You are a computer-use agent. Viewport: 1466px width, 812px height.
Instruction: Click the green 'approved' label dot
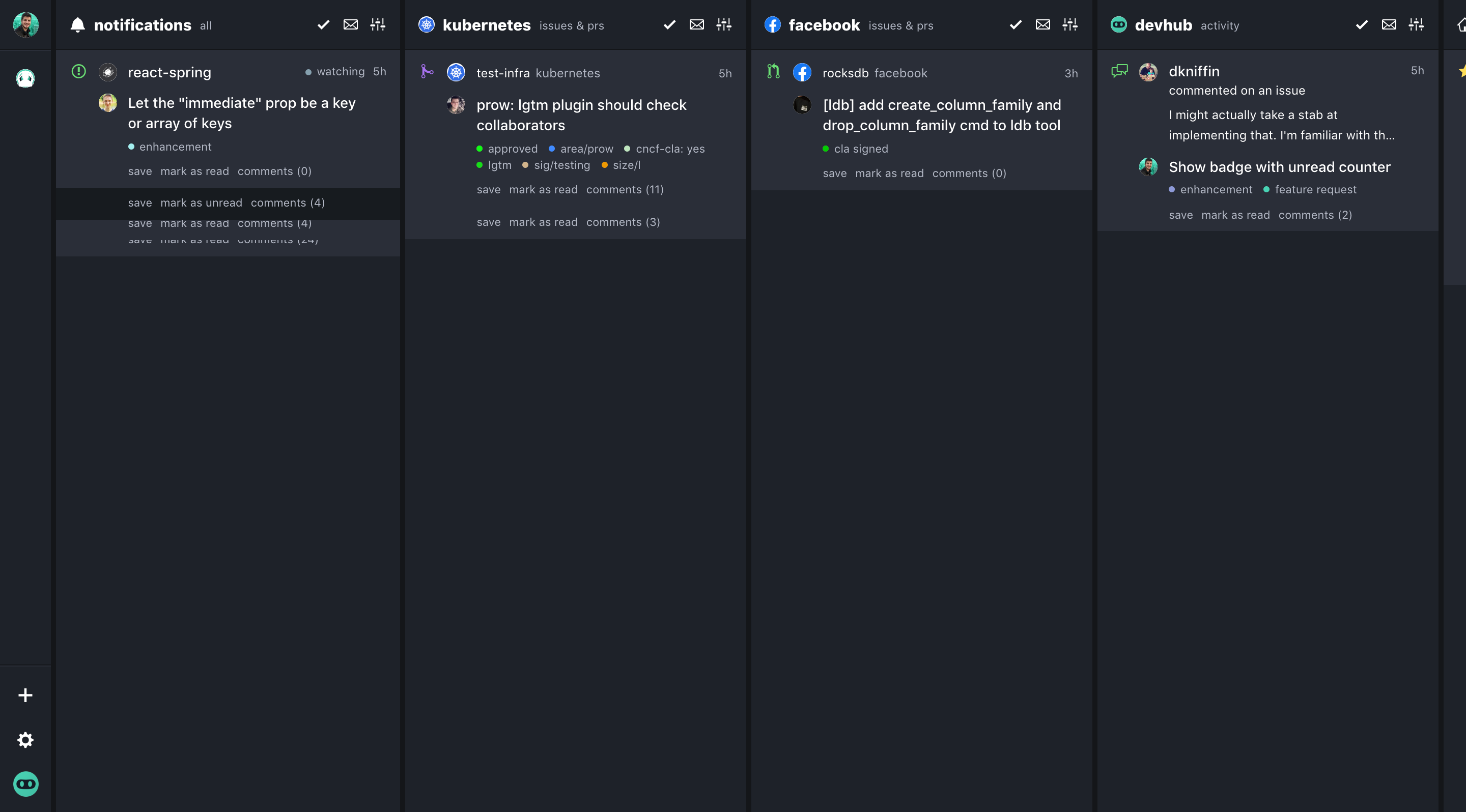click(479, 149)
